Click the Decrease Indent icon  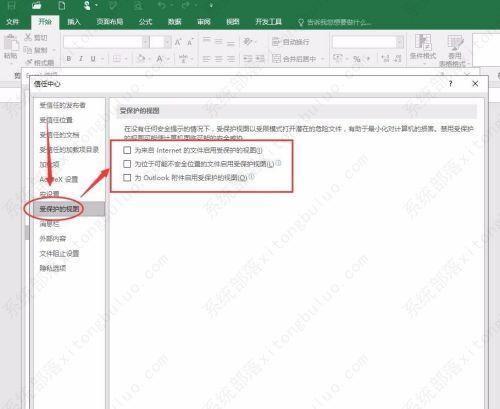(248, 59)
